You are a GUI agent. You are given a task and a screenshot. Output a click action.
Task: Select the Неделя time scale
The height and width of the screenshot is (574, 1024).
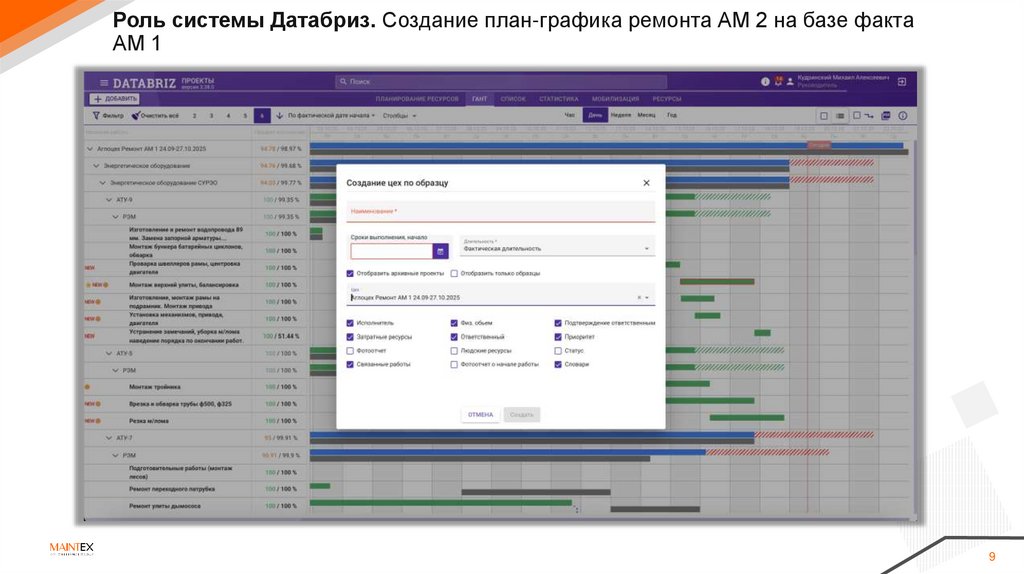pyautogui.click(x=620, y=116)
